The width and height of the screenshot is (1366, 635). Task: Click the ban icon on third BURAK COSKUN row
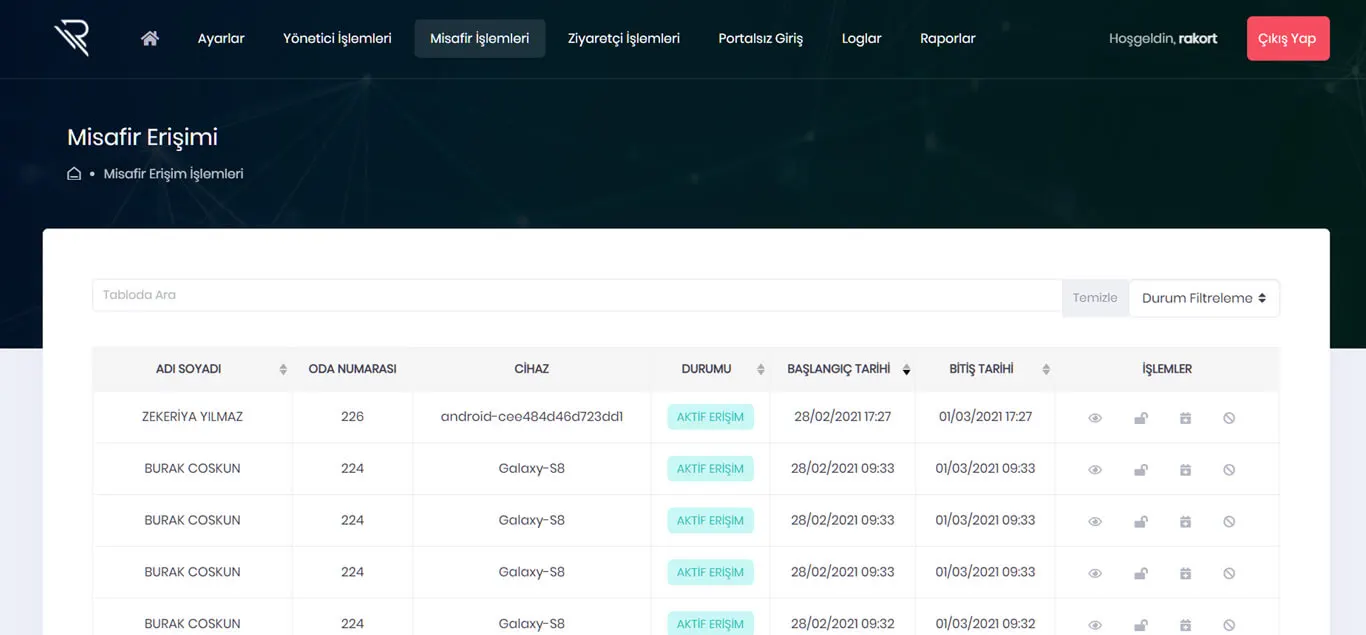pyautogui.click(x=1229, y=572)
